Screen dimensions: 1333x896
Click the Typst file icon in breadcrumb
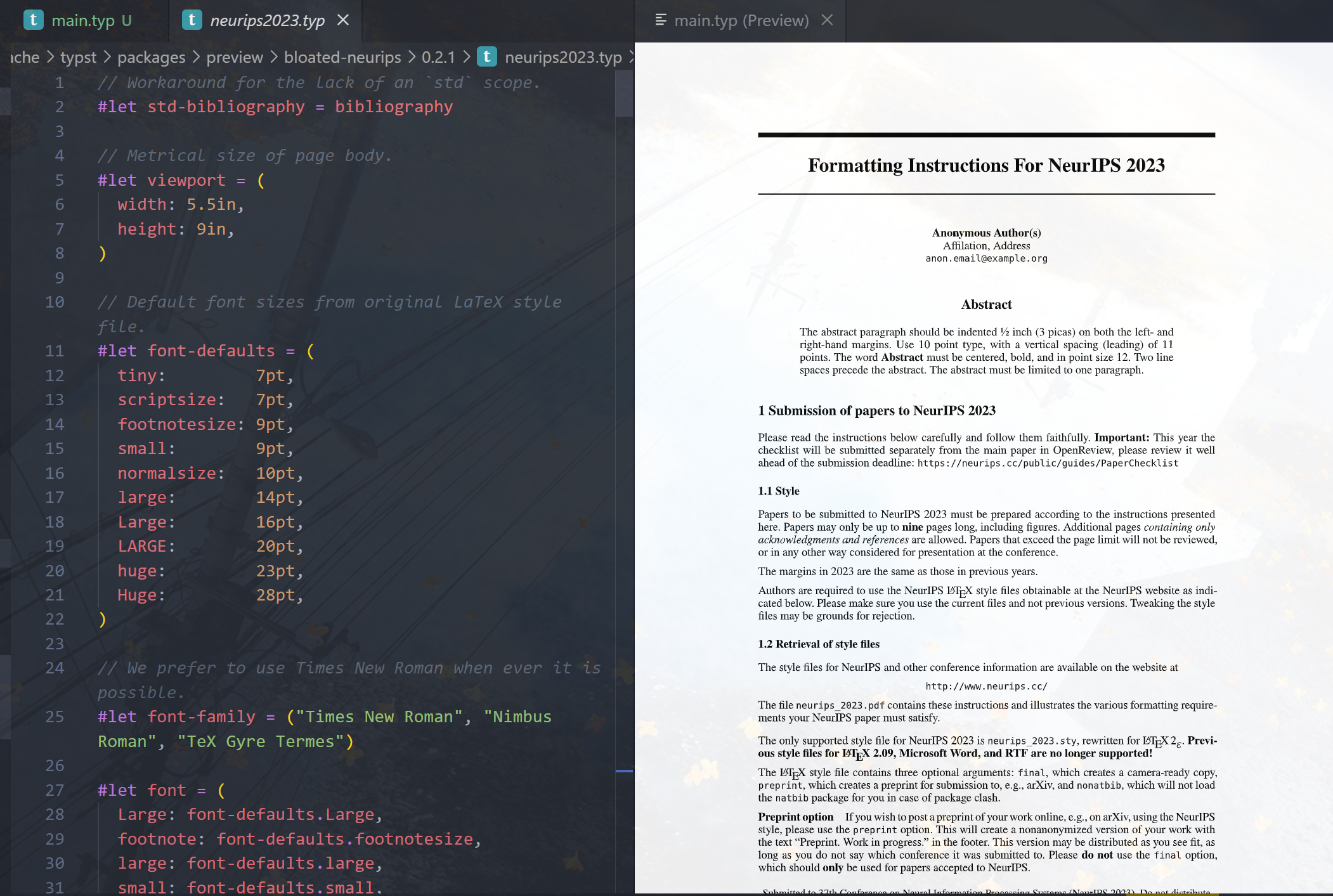486,57
